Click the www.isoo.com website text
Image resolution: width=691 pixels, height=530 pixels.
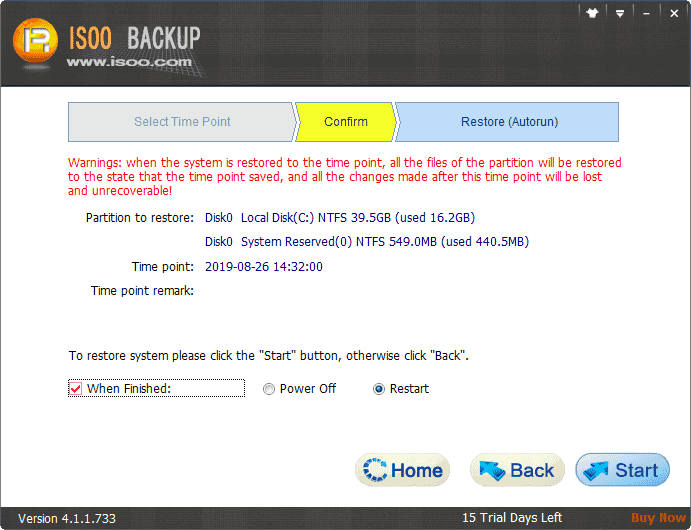128,62
